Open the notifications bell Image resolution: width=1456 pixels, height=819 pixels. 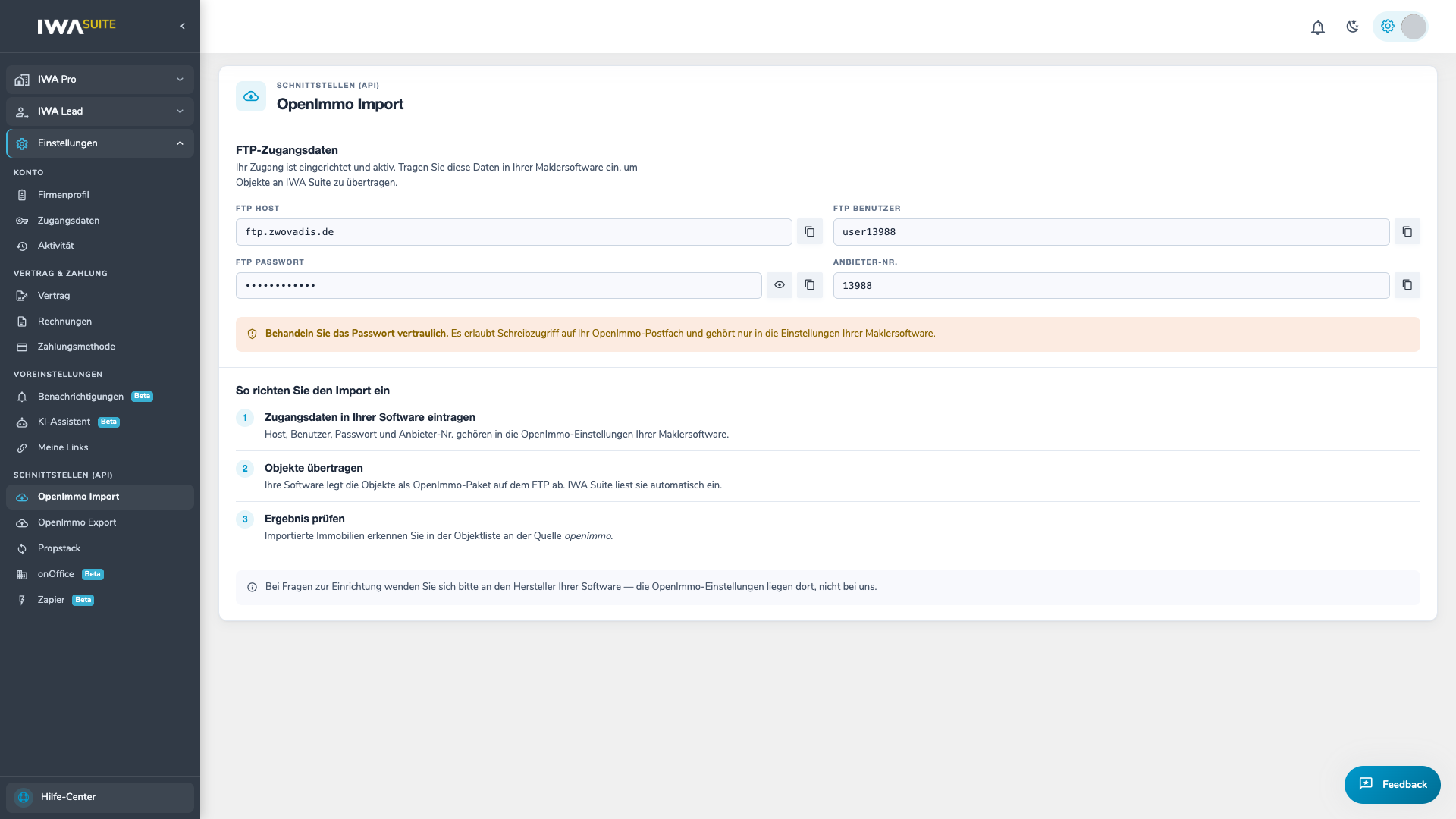(1318, 27)
